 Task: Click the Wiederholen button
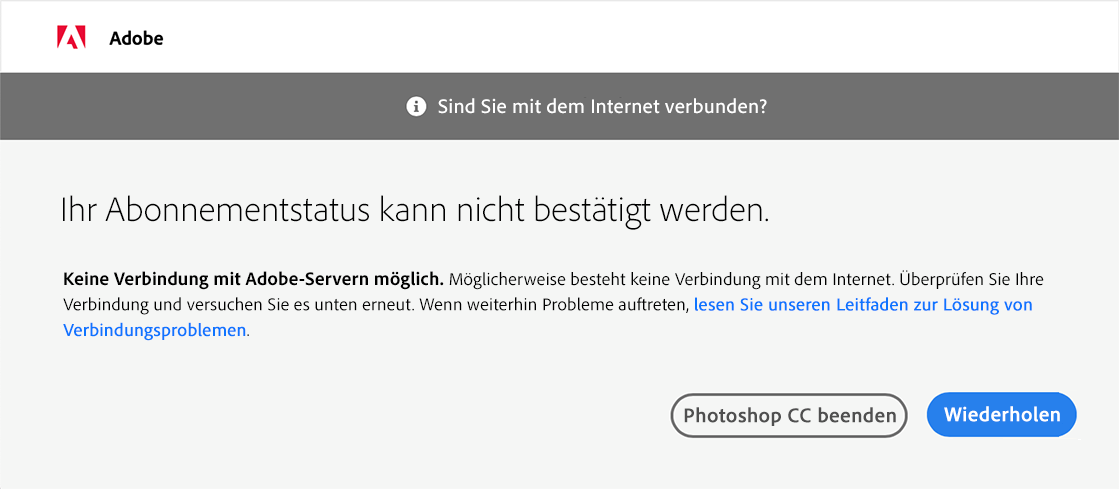click(1001, 415)
